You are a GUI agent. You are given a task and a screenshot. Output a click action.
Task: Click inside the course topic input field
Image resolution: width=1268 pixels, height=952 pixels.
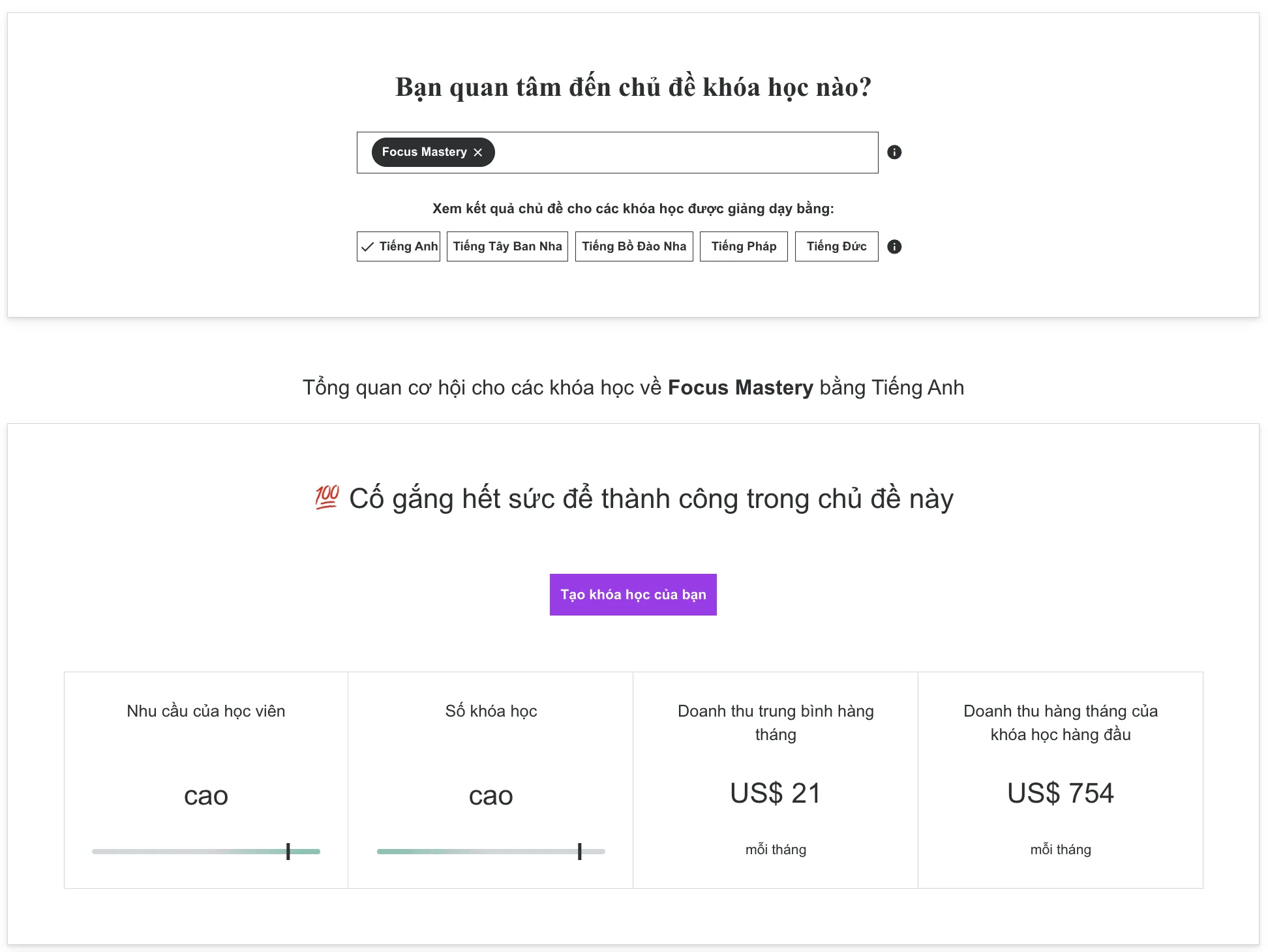click(x=685, y=152)
